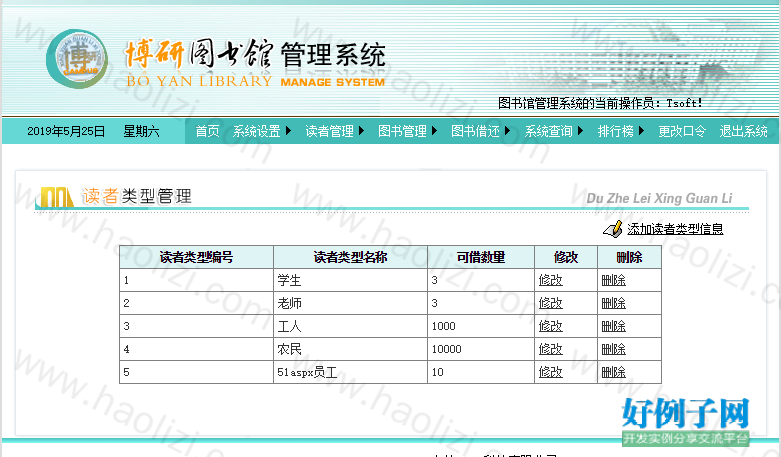Click the 1000 quantity cell
781x457 pixels.
coord(481,326)
